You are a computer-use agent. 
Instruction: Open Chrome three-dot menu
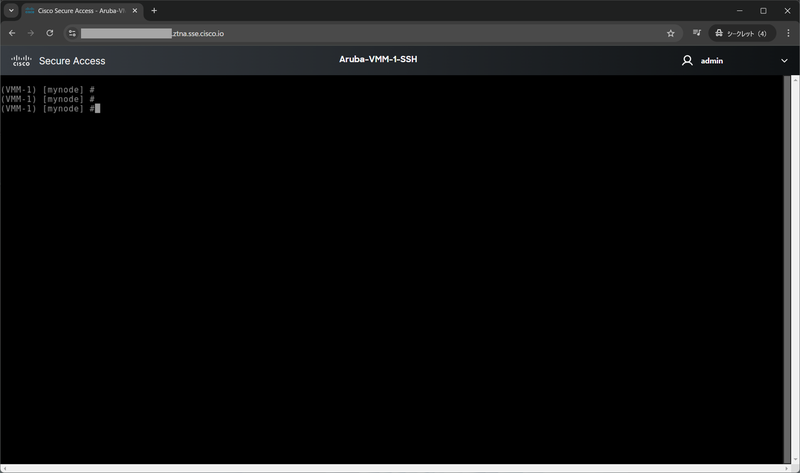click(788, 33)
